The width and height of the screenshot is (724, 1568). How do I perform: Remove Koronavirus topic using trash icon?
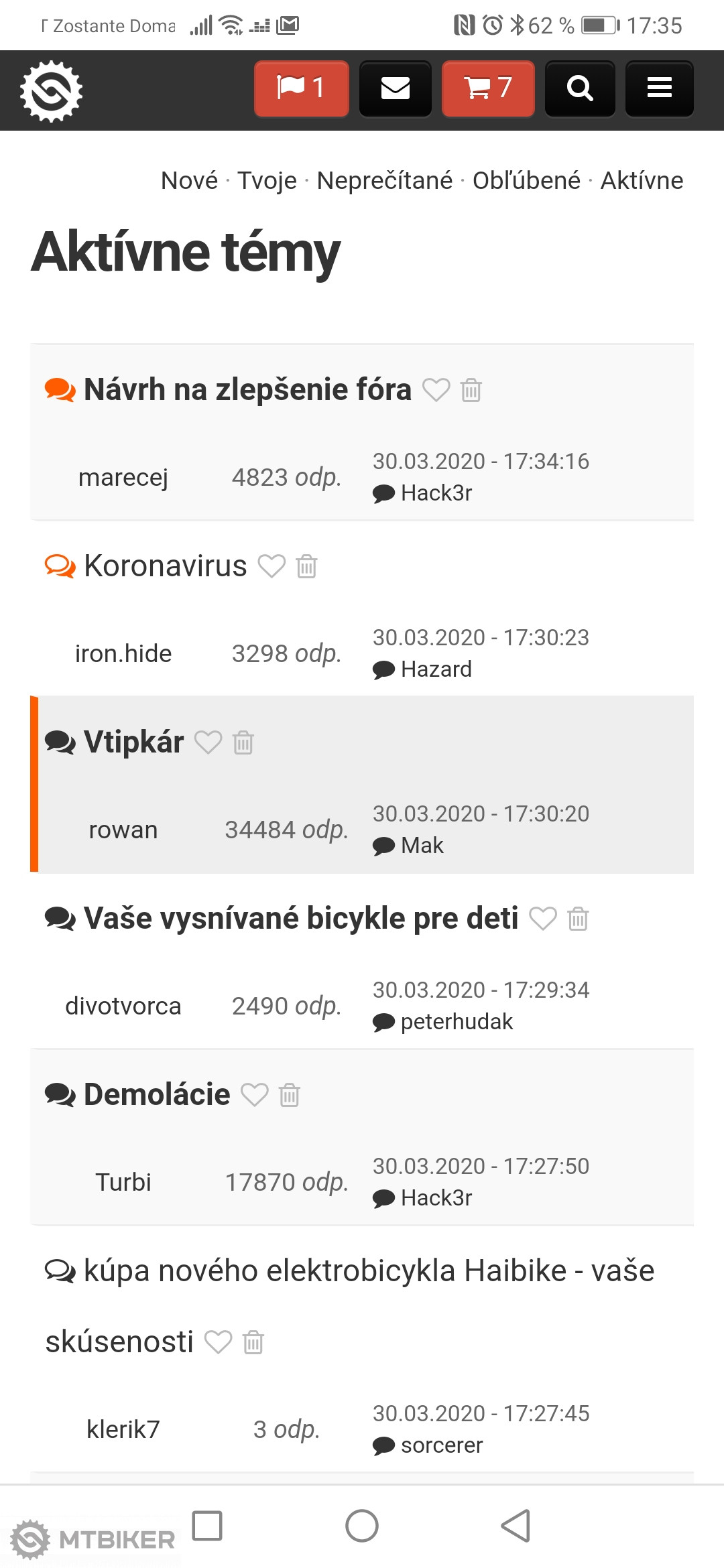[307, 566]
